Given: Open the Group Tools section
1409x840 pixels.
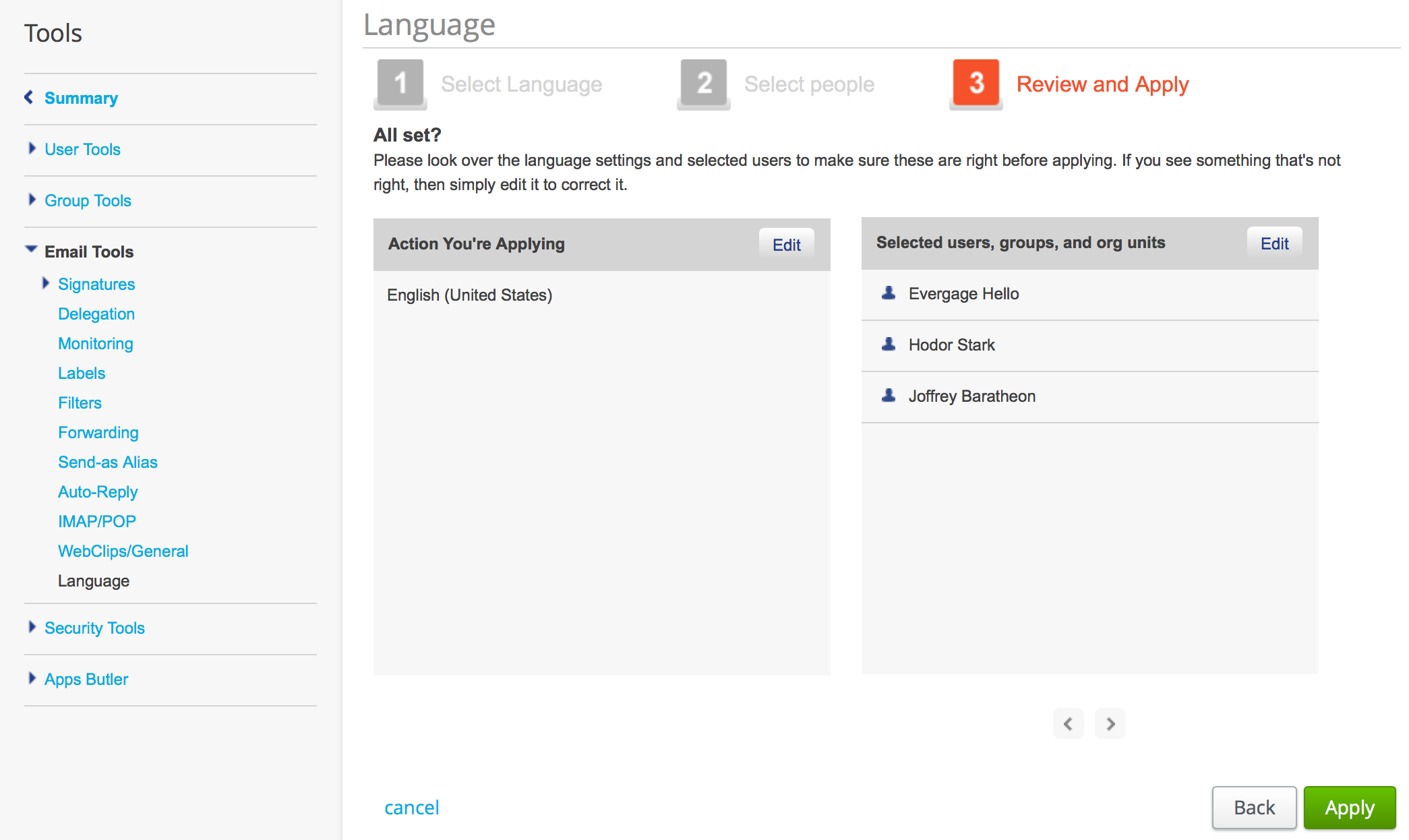Looking at the screenshot, I should [x=88, y=201].
